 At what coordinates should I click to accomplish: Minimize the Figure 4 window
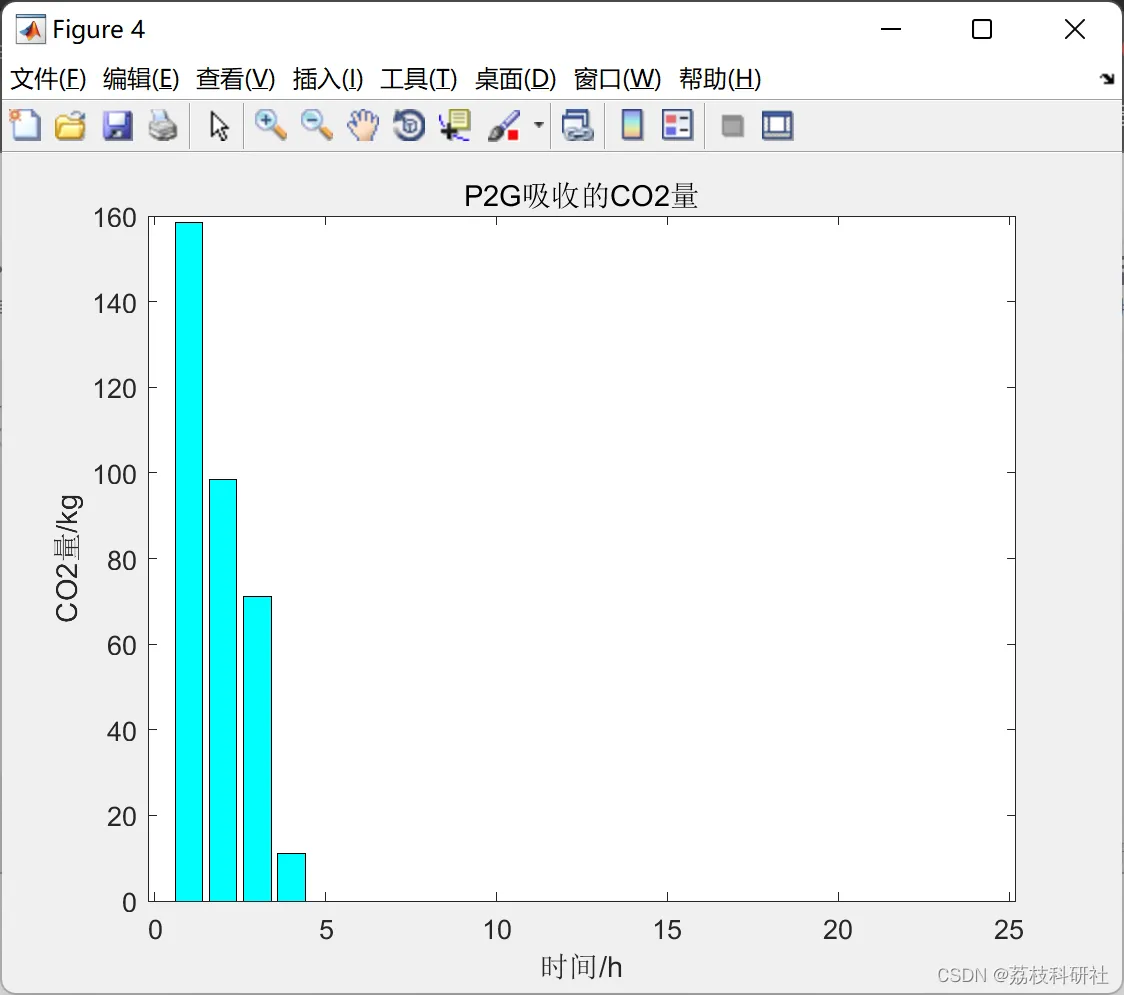(891, 29)
